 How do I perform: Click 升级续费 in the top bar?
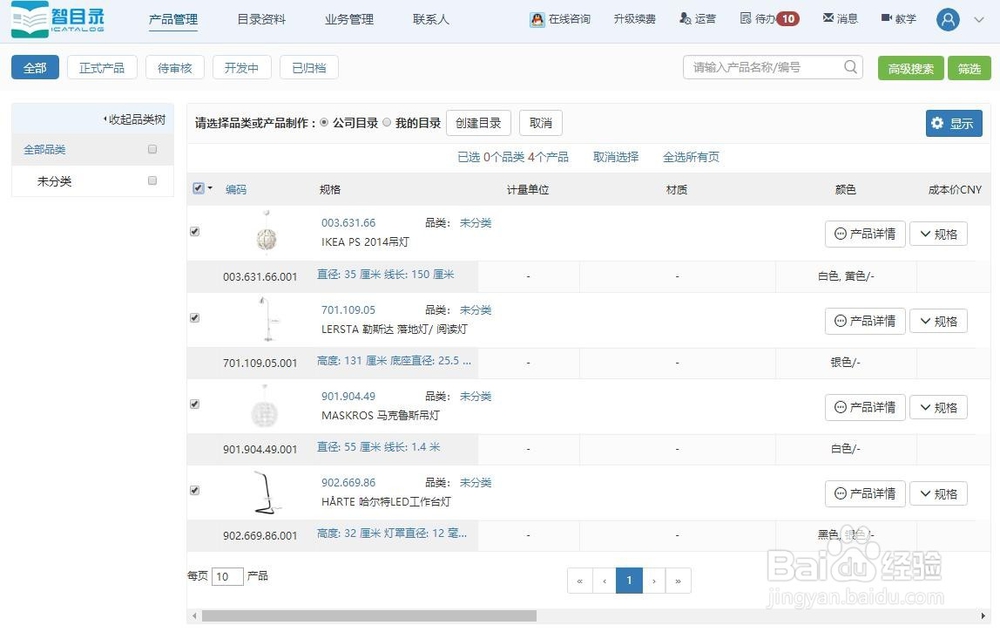pyautogui.click(x=635, y=19)
